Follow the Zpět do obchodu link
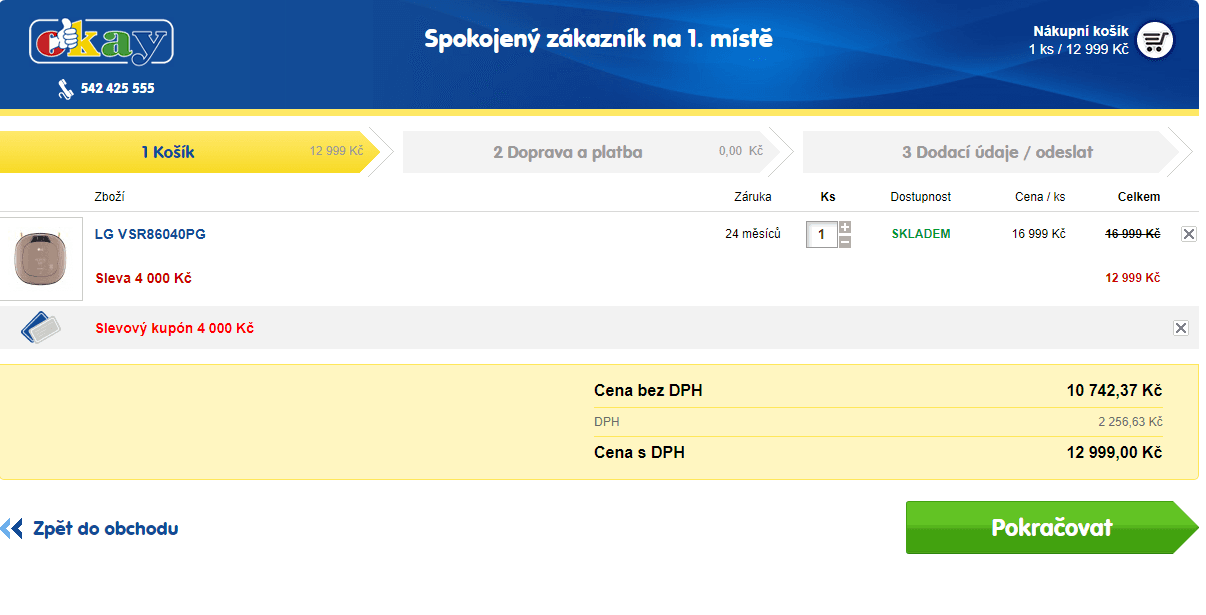The height and width of the screenshot is (615, 1206). pos(106,529)
